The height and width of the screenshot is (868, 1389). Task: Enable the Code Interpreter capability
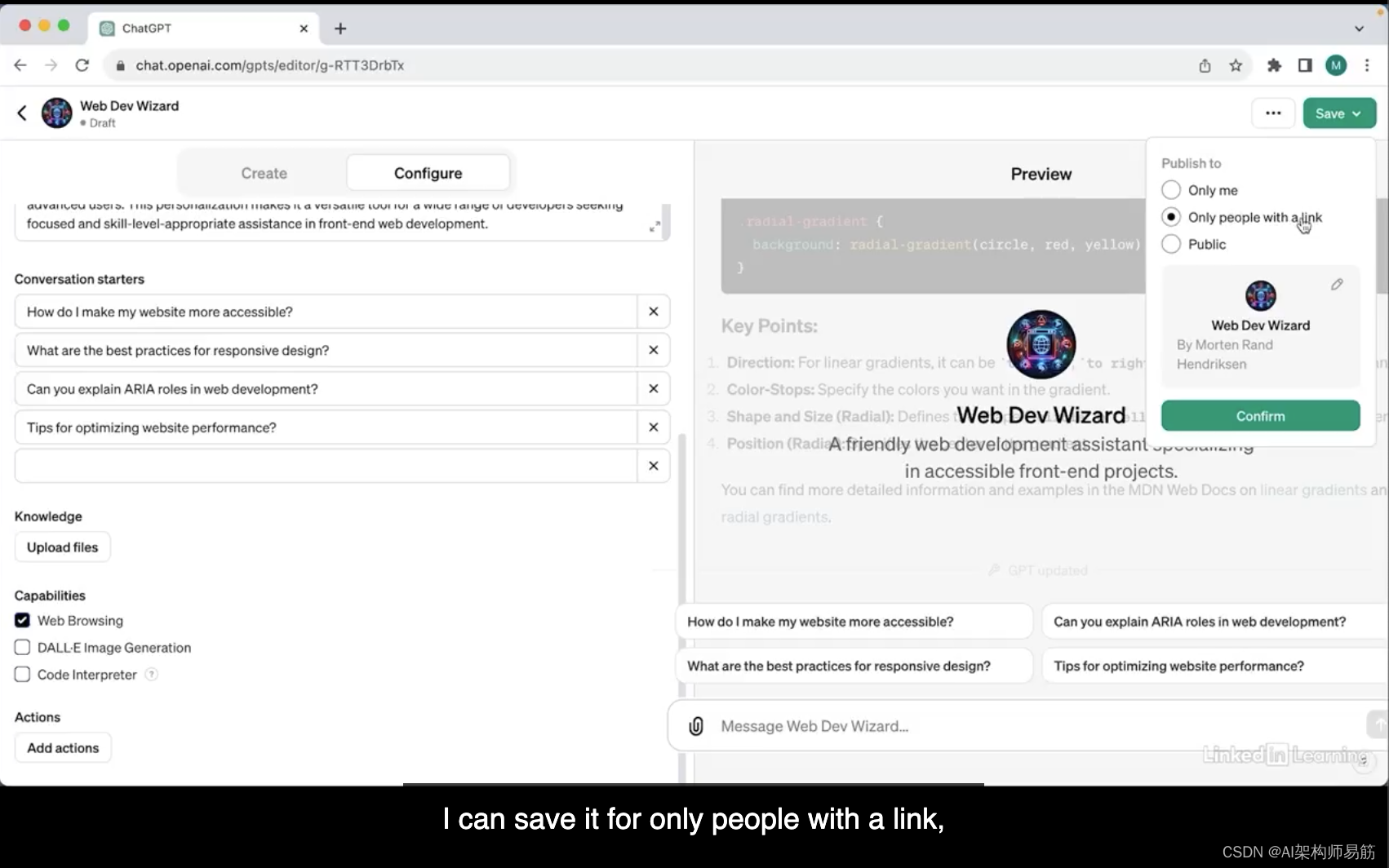point(22,675)
